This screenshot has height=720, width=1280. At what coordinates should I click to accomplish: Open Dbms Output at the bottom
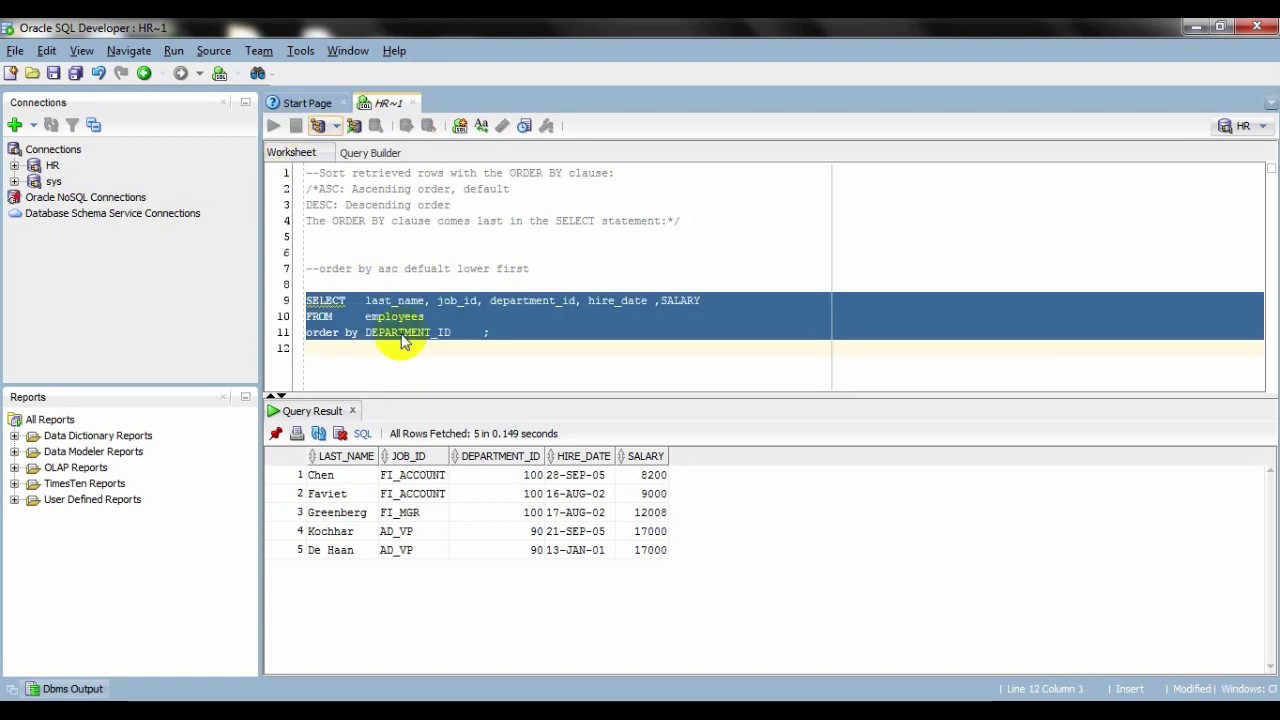[x=64, y=689]
